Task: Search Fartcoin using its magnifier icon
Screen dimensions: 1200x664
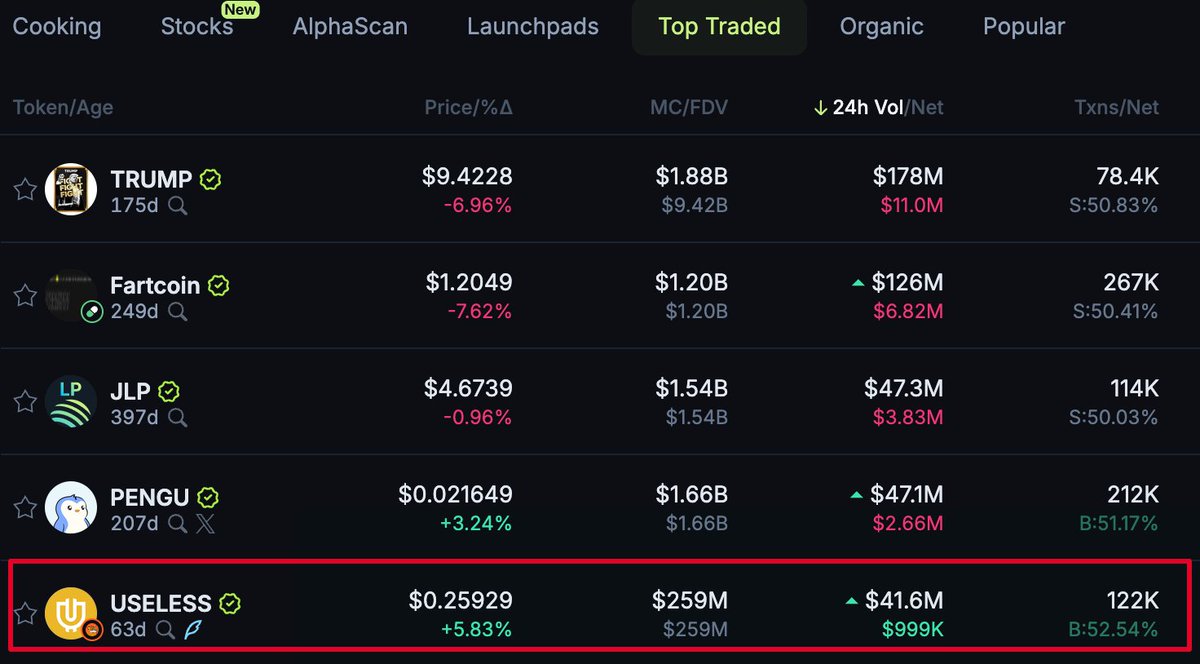Action: coord(177,312)
